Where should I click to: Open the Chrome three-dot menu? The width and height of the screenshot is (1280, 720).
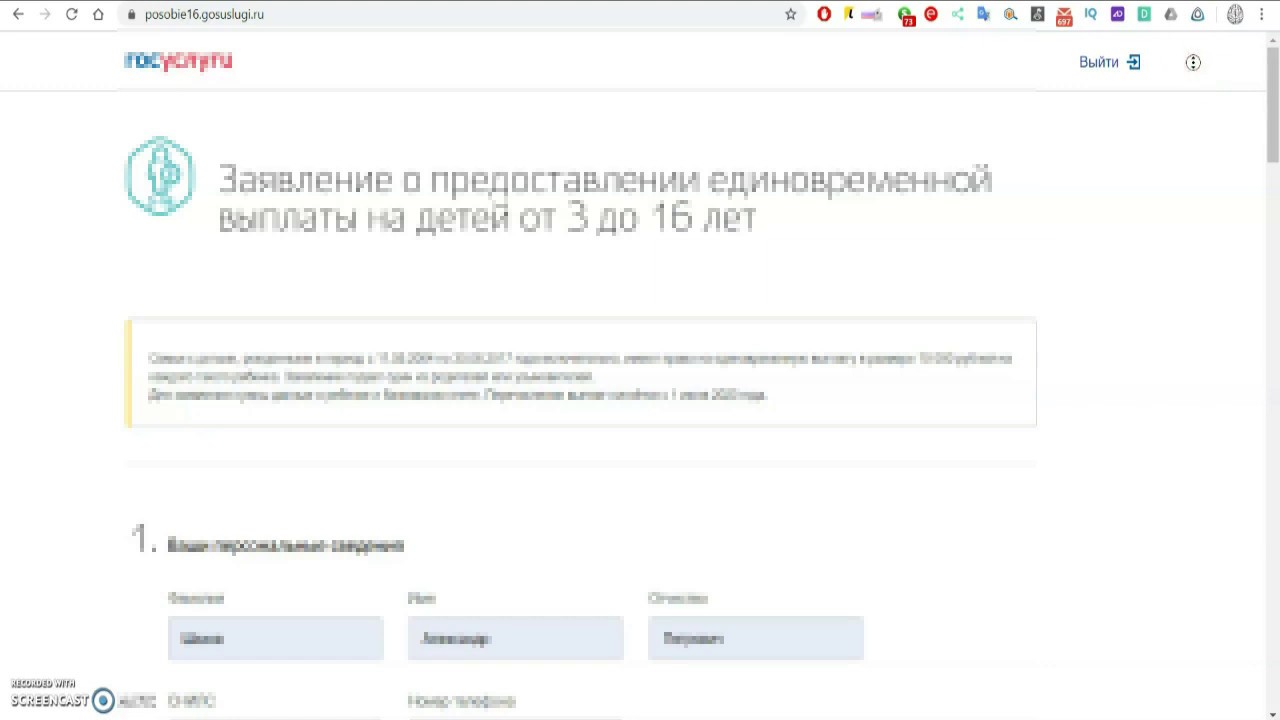[x=1261, y=14]
